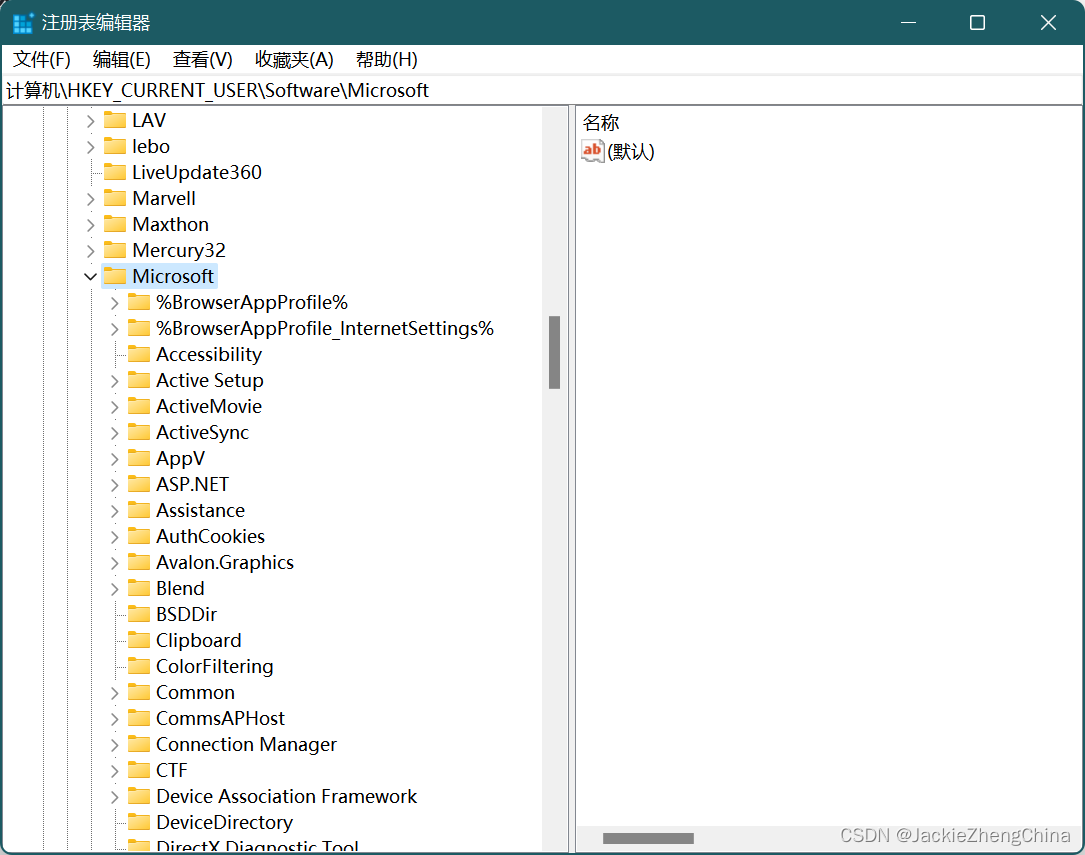The height and width of the screenshot is (855, 1085).
Task: Click the tree pane vertical scrollbar thumb
Action: (x=554, y=352)
